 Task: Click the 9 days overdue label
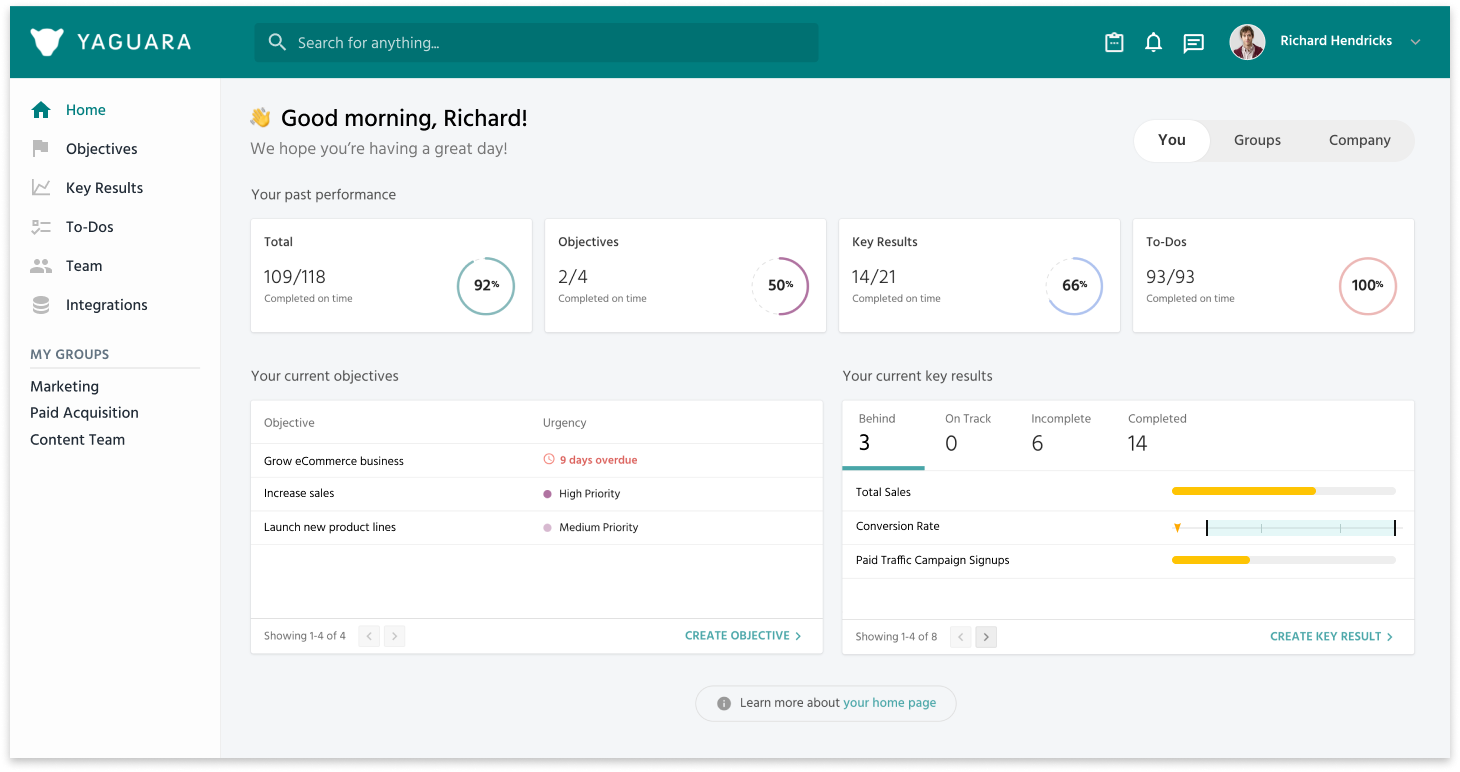tap(598, 461)
